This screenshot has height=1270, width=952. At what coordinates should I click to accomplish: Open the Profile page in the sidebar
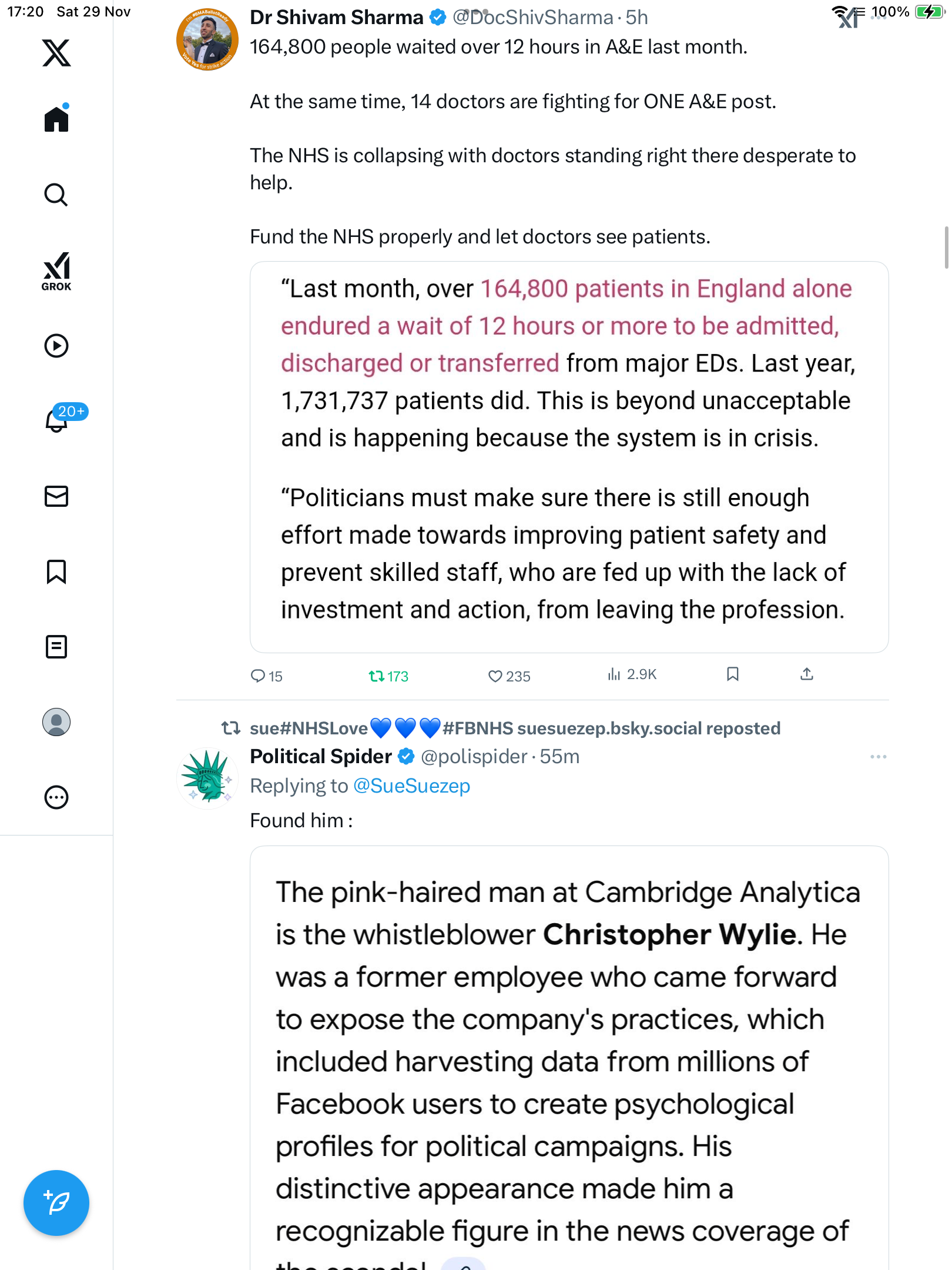click(x=56, y=722)
